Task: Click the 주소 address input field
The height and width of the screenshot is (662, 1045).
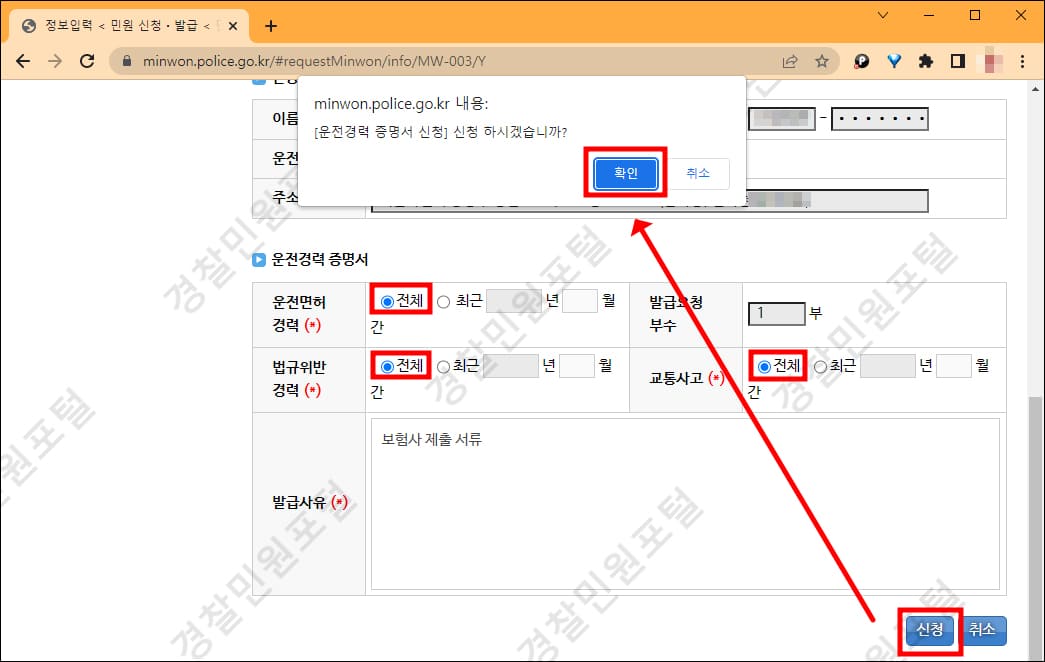Action: point(650,201)
